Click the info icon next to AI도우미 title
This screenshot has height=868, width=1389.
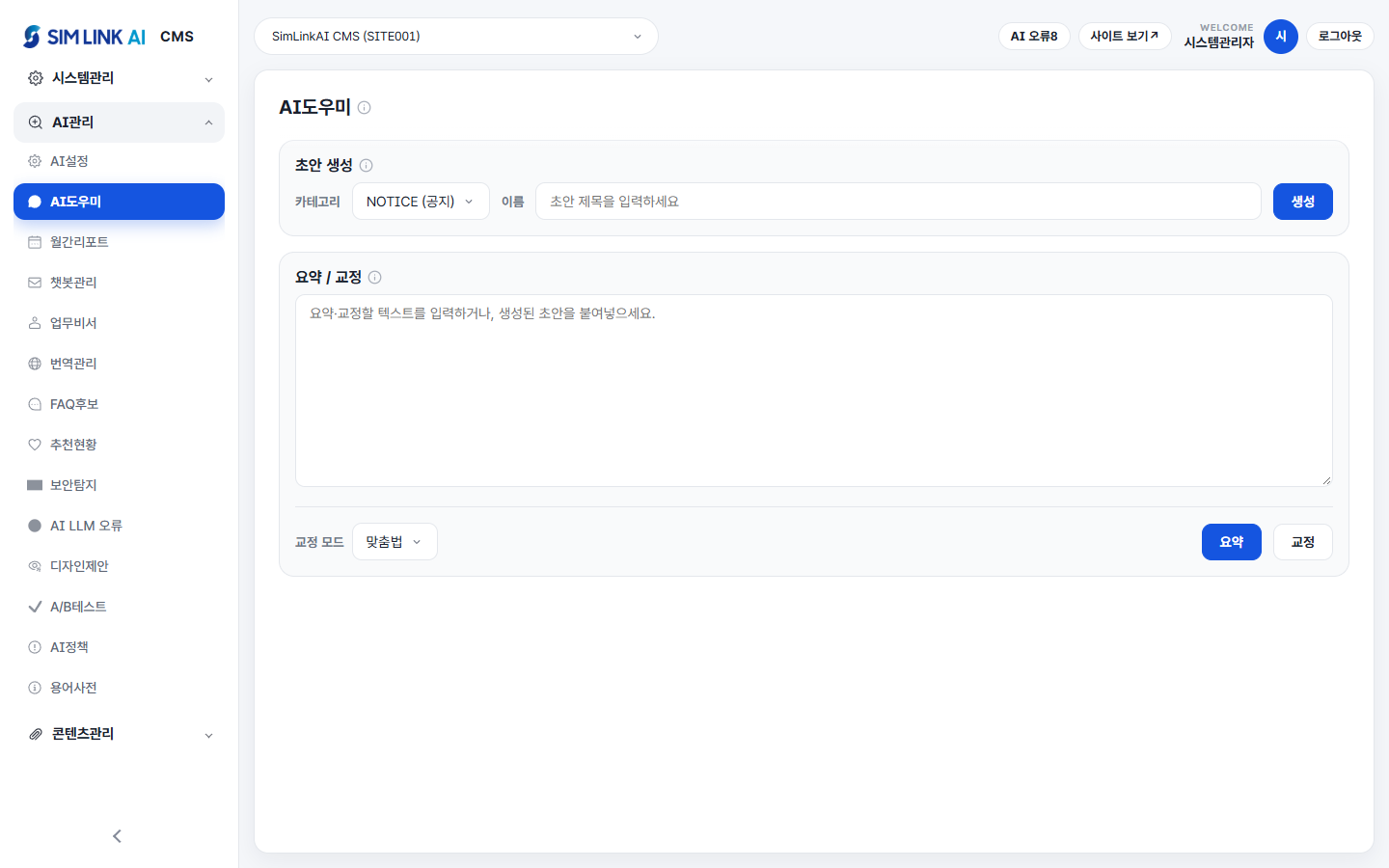coord(365,108)
